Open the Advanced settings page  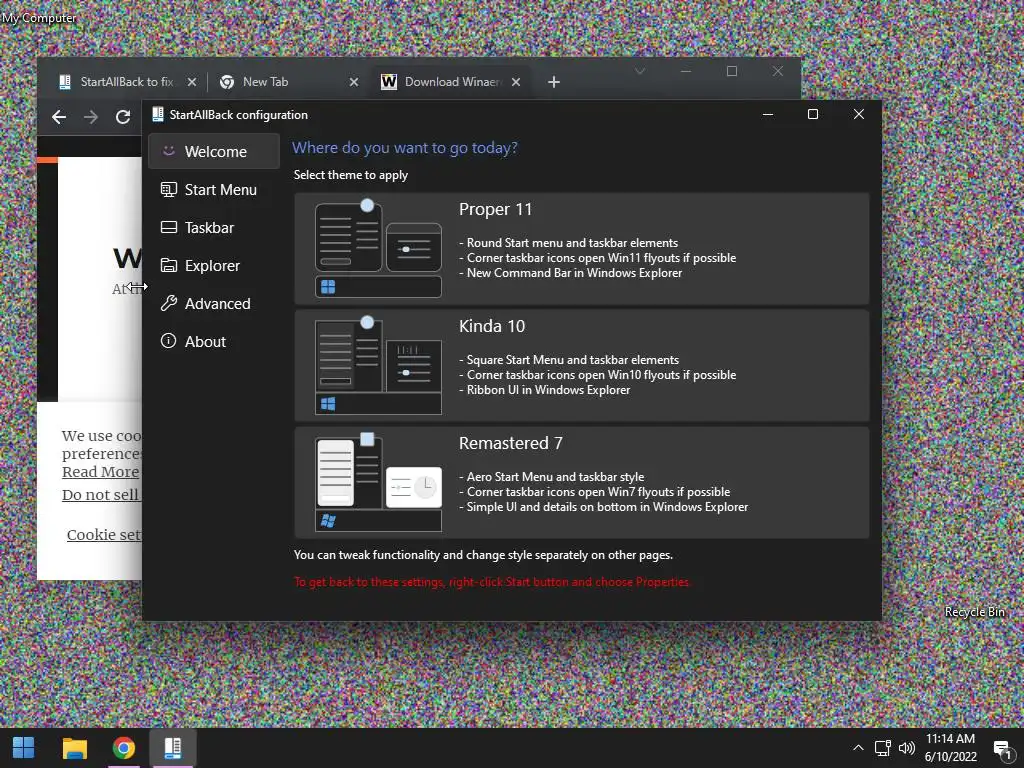[214, 303]
